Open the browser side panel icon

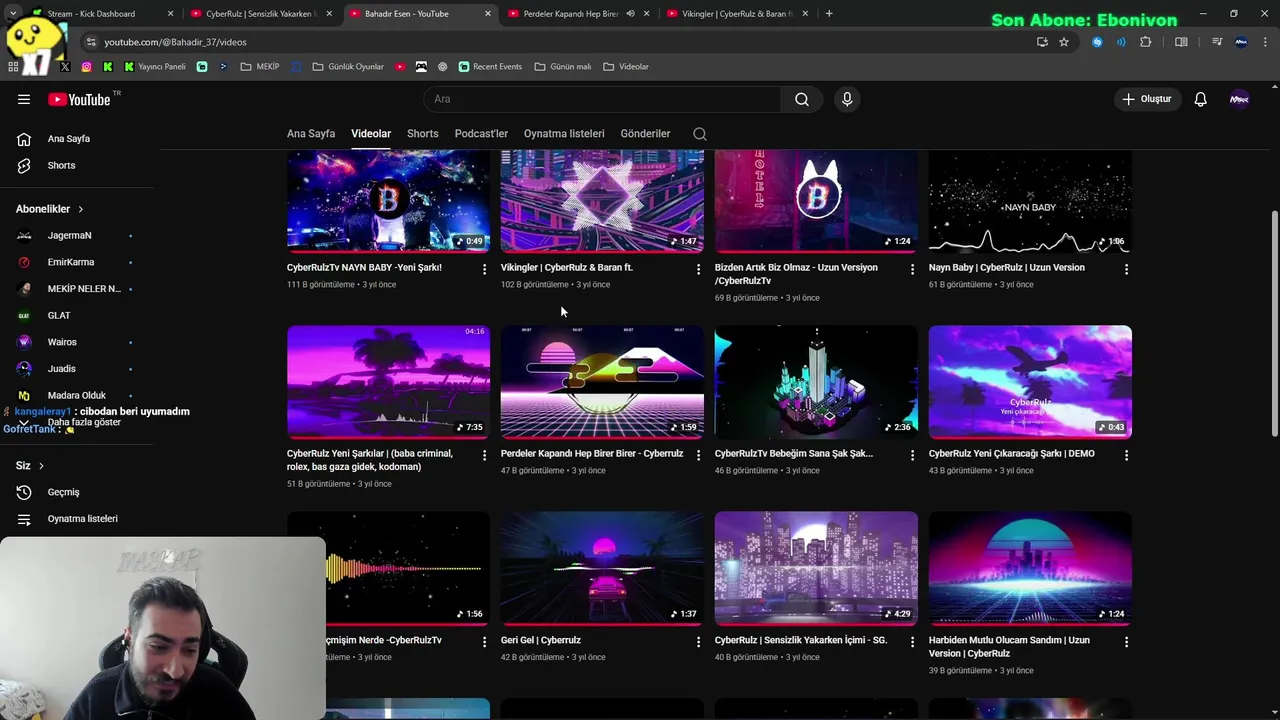tap(1181, 42)
